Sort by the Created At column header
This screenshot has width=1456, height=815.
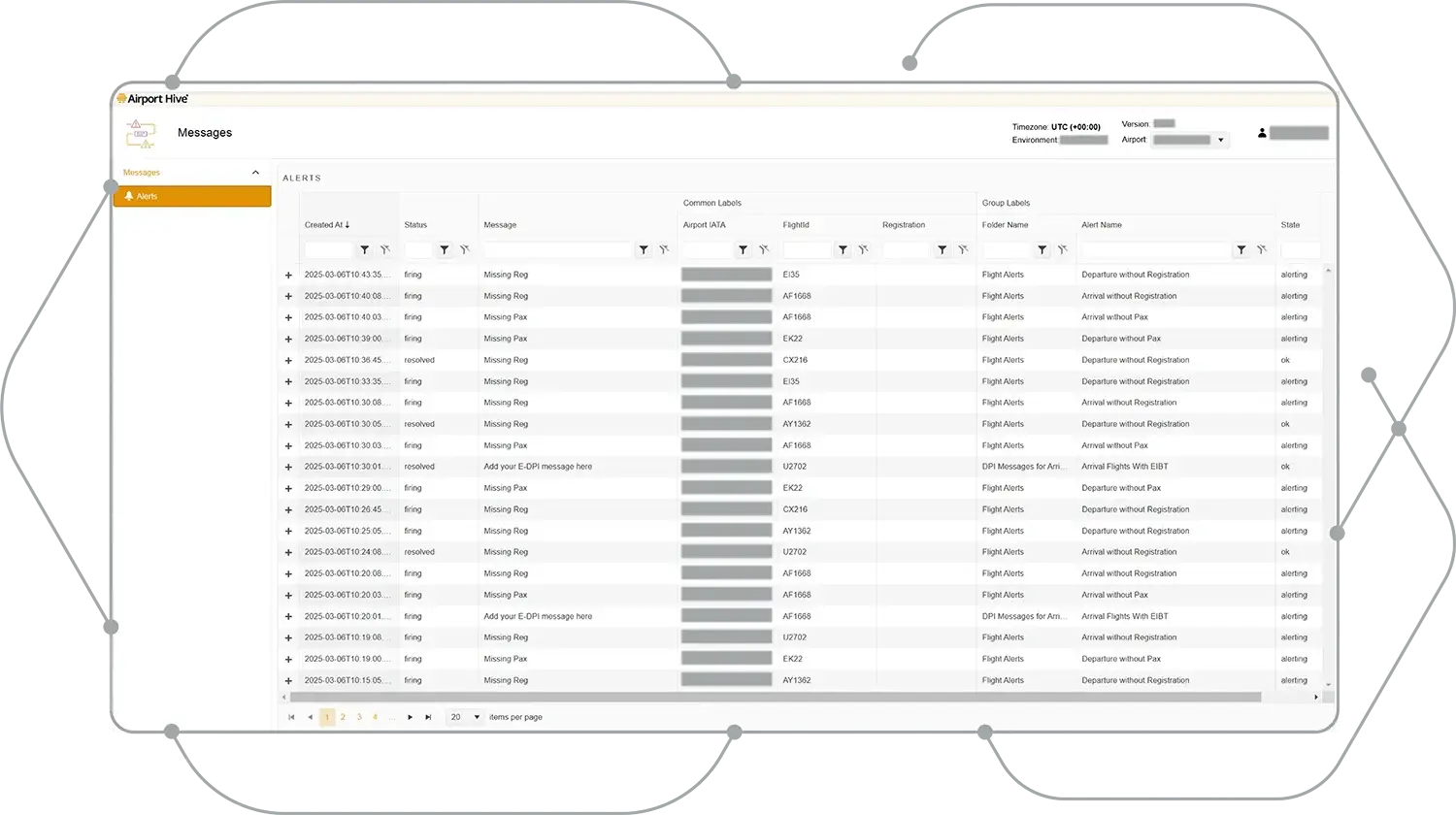[326, 225]
